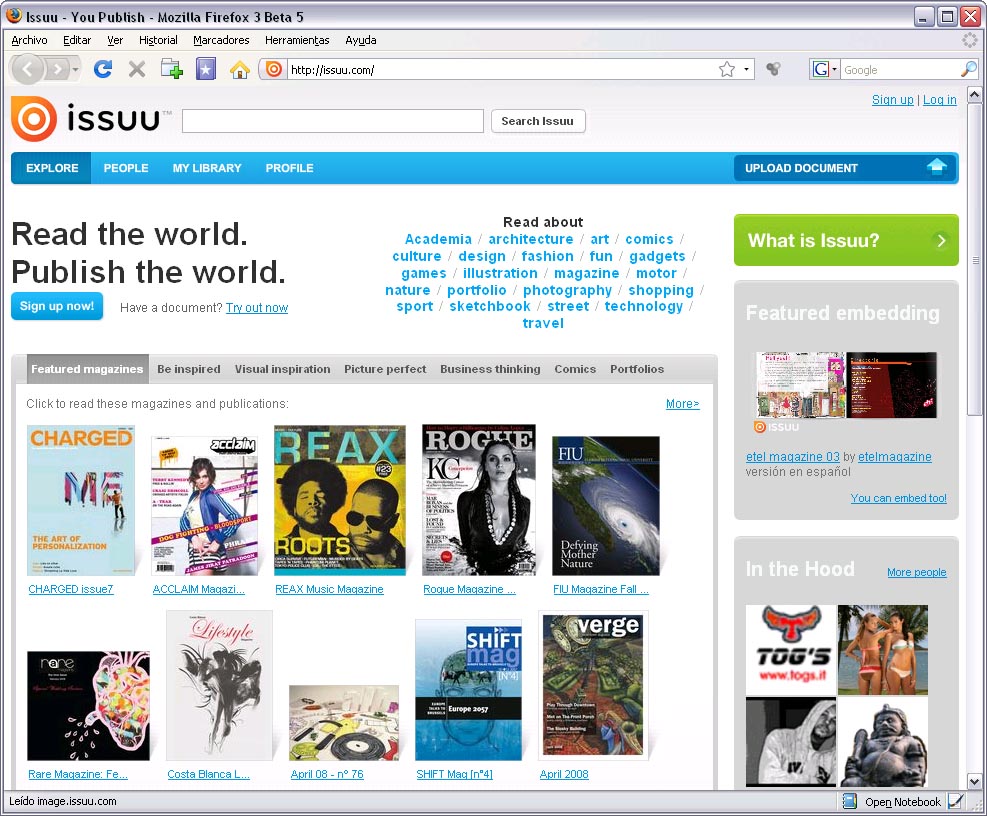
Task: Click the UPLOAD DOCUMENT button
Action: (845, 168)
